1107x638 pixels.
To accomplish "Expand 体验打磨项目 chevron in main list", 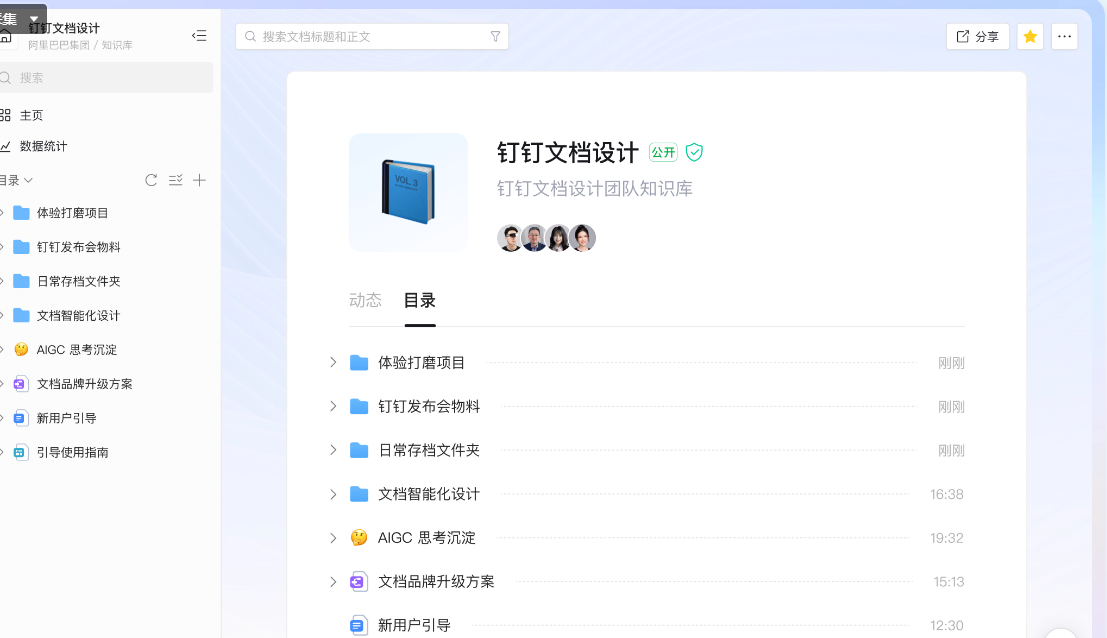I will 333,363.
